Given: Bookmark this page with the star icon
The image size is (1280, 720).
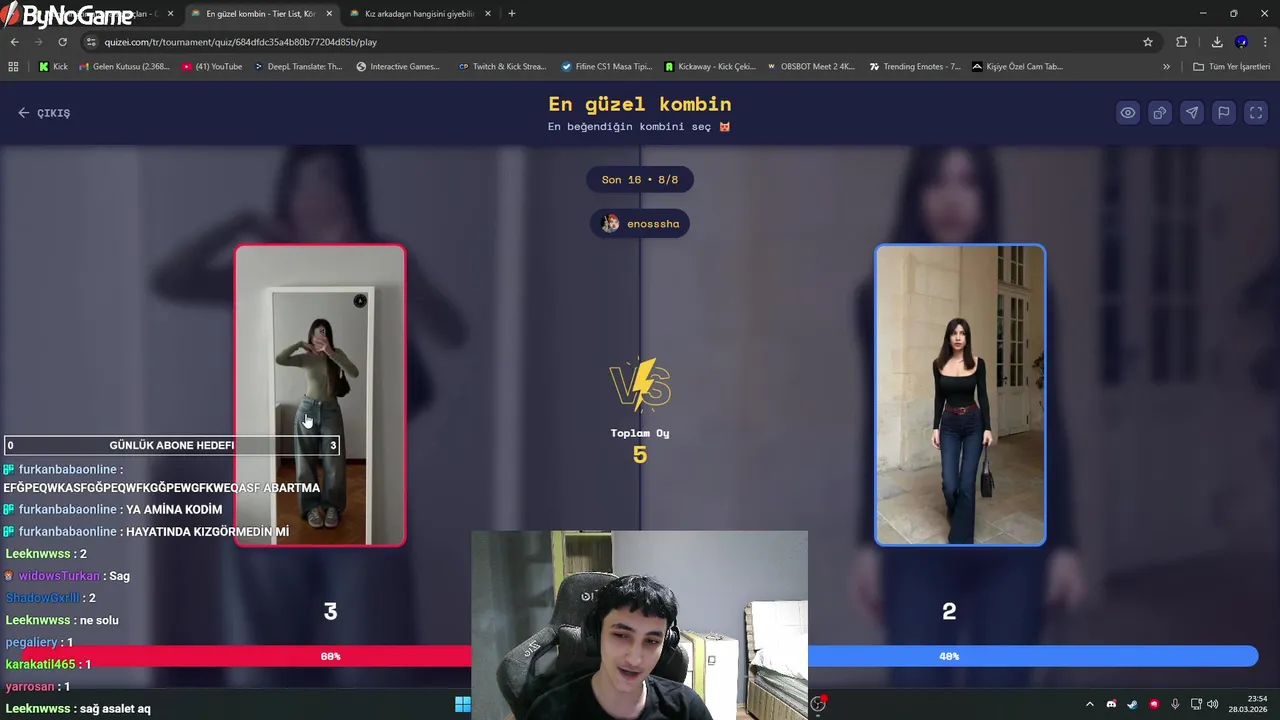Looking at the screenshot, I should point(1148,42).
